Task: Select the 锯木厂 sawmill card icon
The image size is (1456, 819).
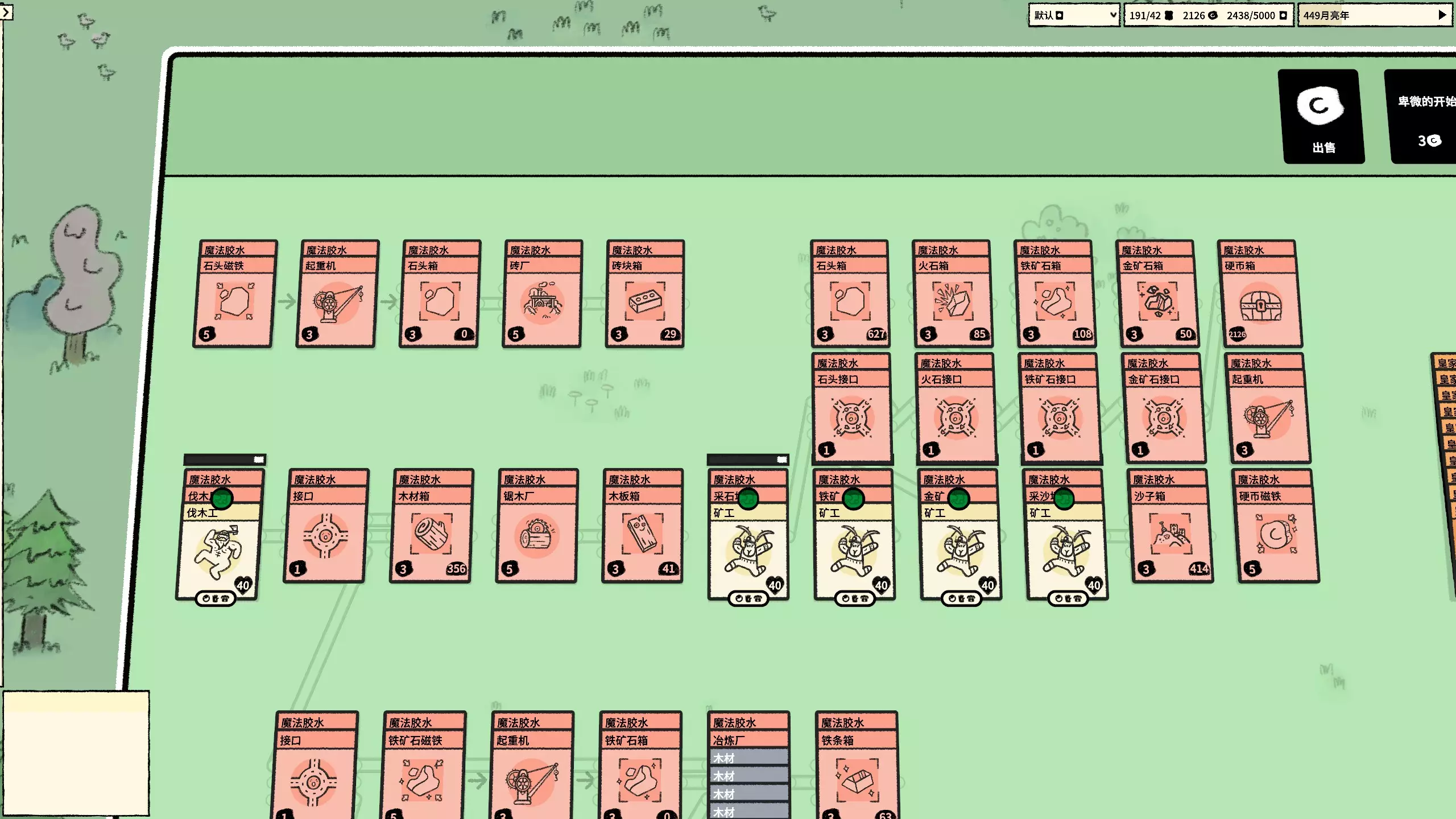Action: point(536,535)
